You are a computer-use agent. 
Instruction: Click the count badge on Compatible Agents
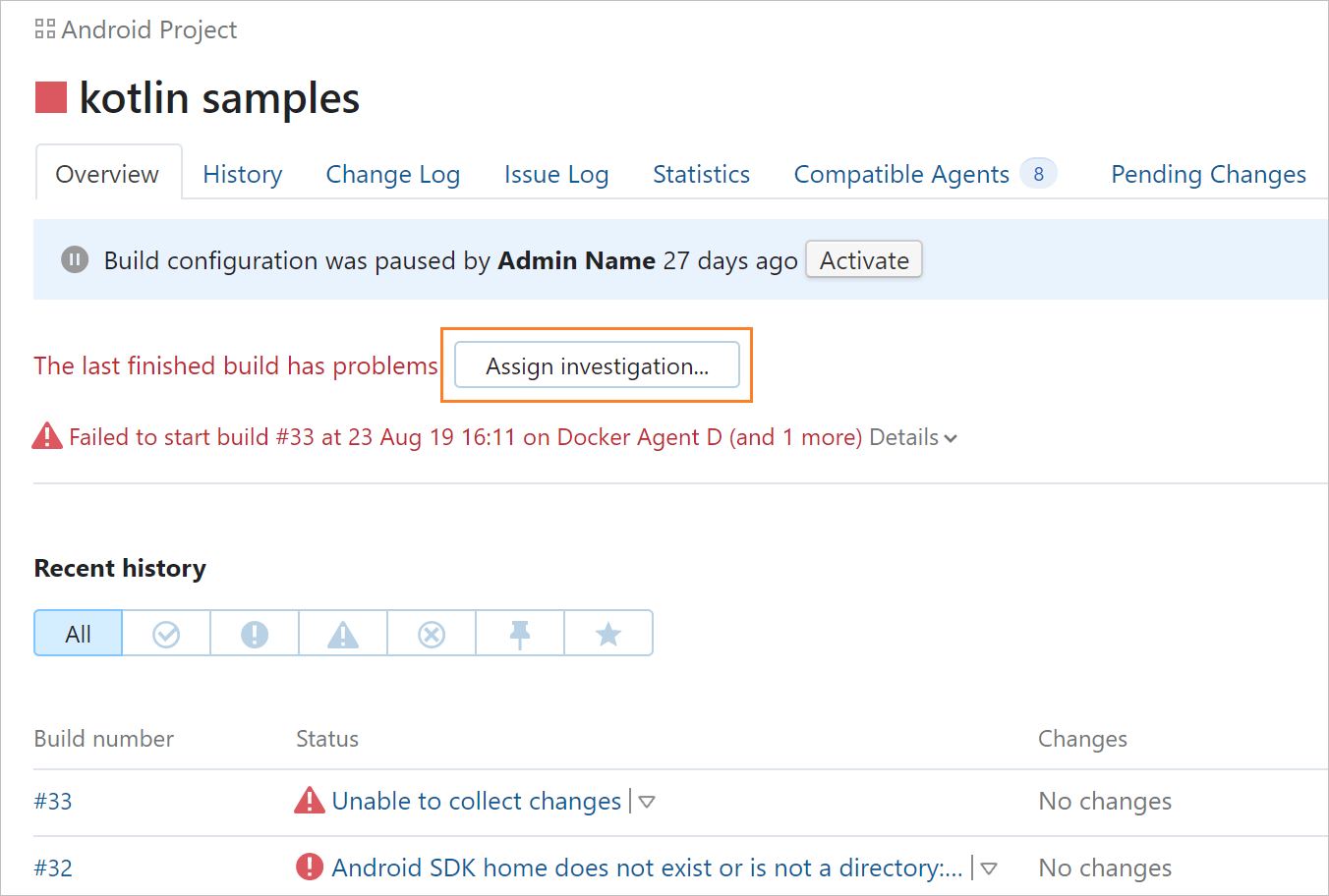coord(1039,173)
